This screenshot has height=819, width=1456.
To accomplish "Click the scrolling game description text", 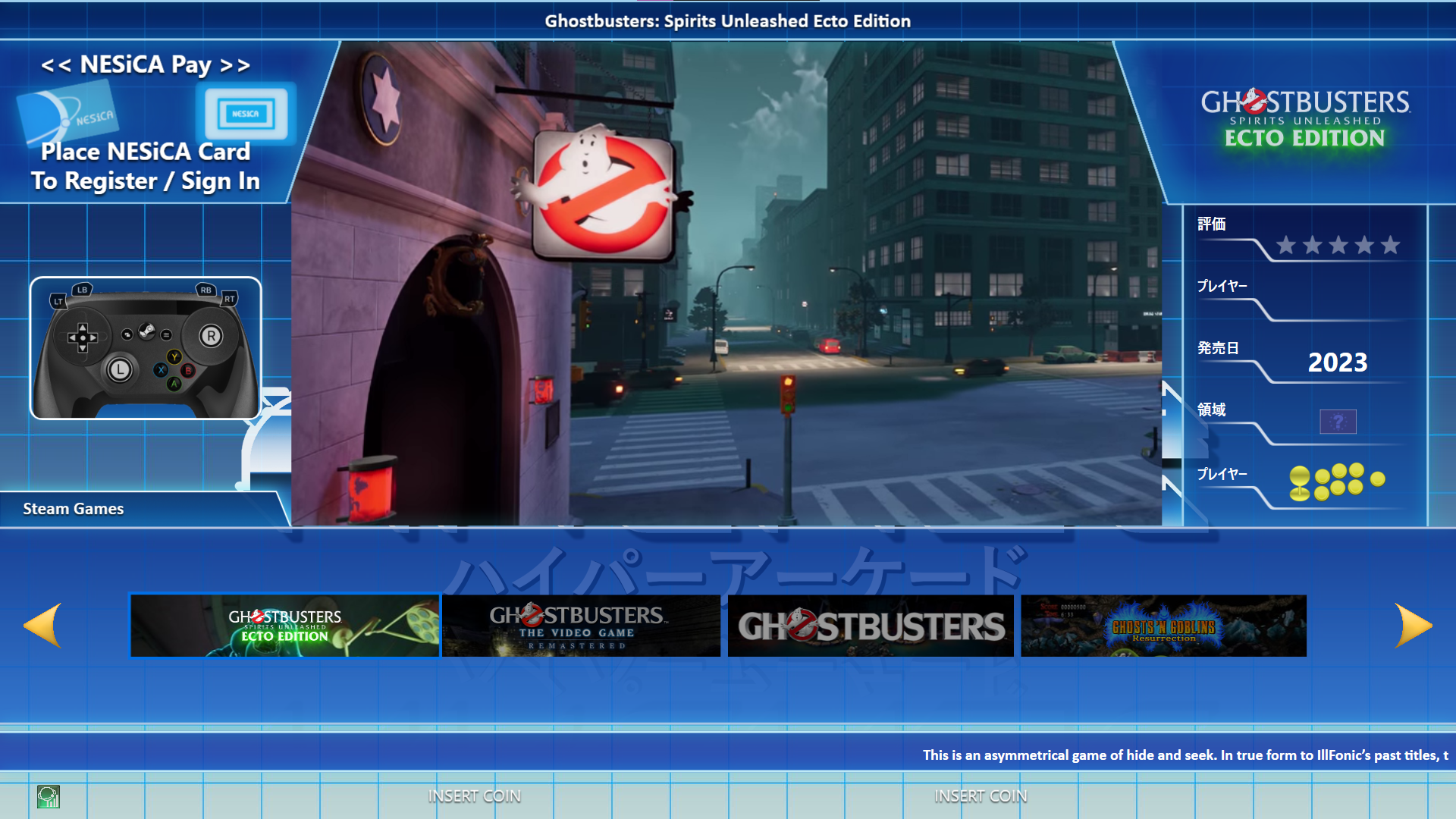I will 1185,755.
